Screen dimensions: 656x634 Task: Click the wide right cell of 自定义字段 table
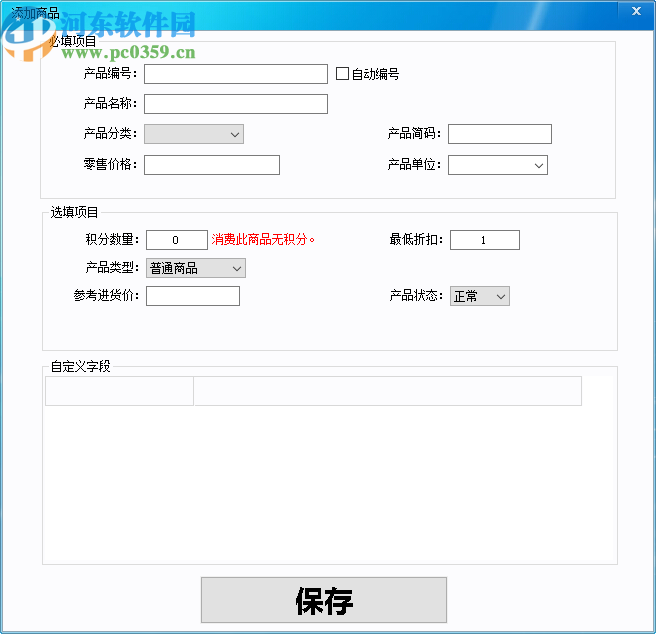387,391
